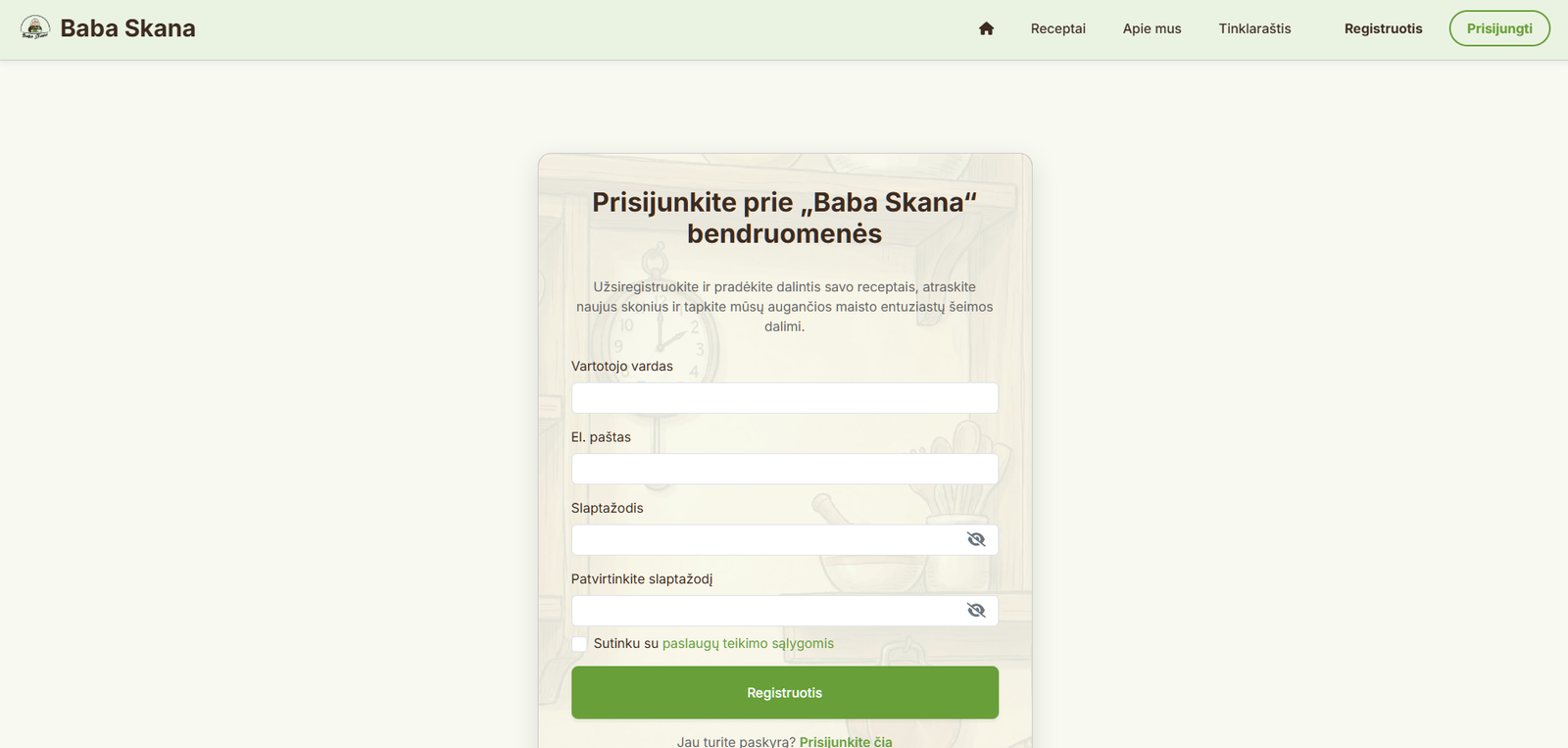The image size is (1568, 748).
Task: Open the paslaugų teikimo sąlygomis link
Action: click(748, 643)
